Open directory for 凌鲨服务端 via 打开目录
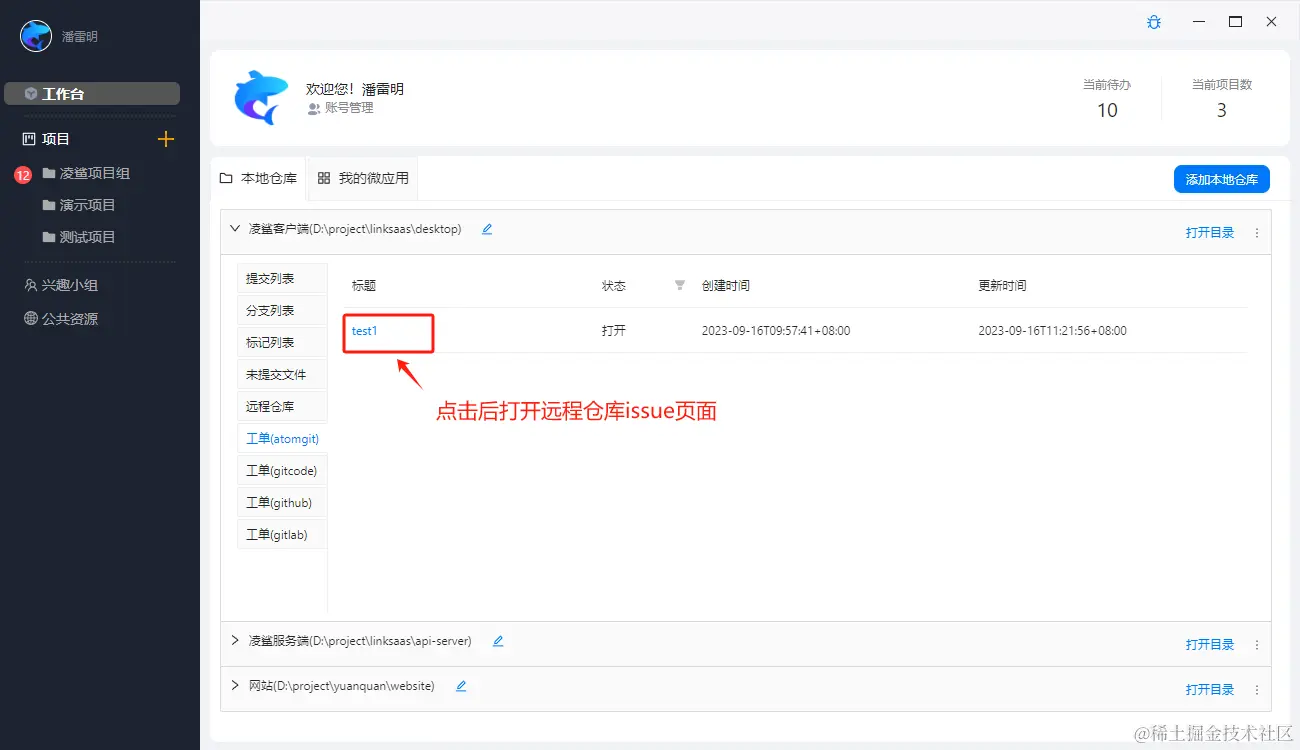Image resolution: width=1300 pixels, height=750 pixels. point(1210,645)
